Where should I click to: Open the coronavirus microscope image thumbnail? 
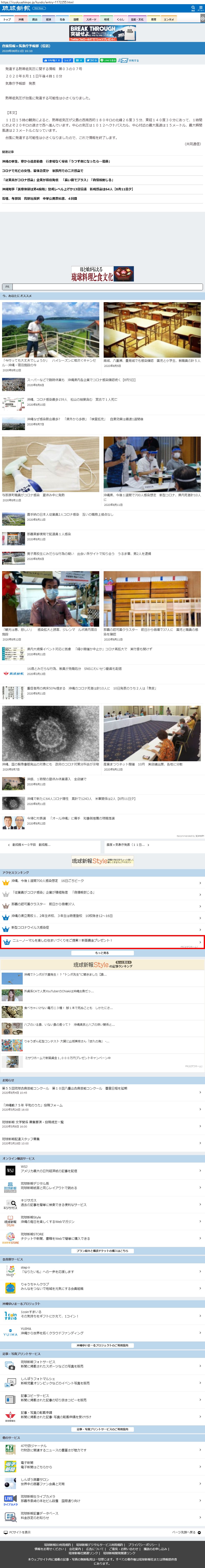[50, 734]
